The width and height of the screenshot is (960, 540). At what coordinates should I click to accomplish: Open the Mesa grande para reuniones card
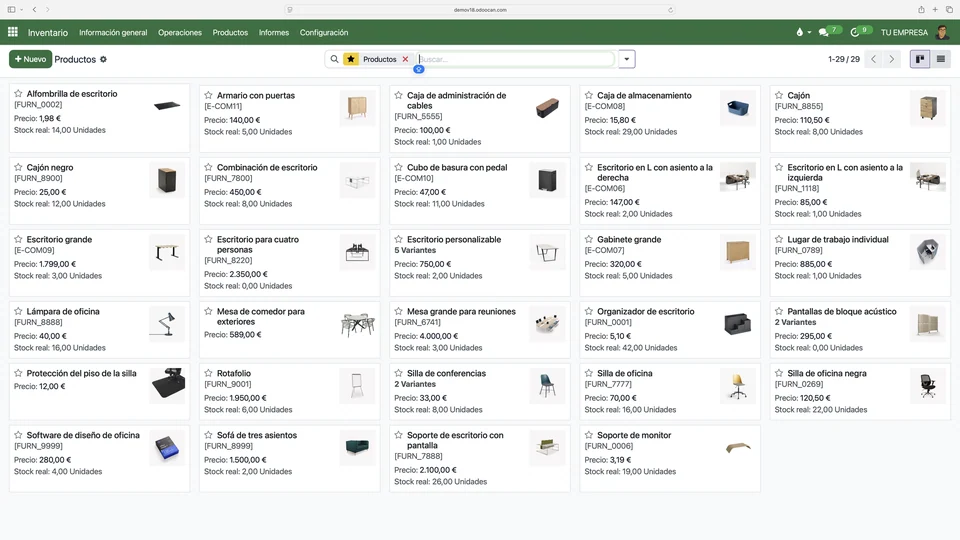pos(479,329)
